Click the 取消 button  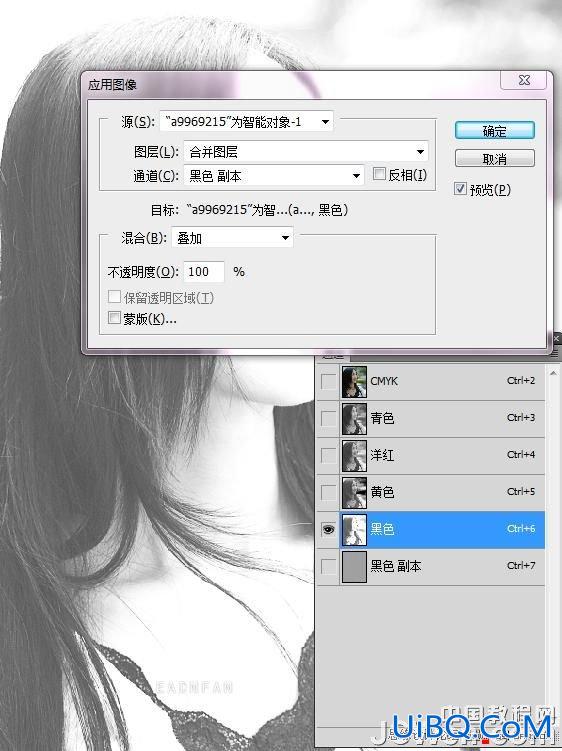[494, 159]
